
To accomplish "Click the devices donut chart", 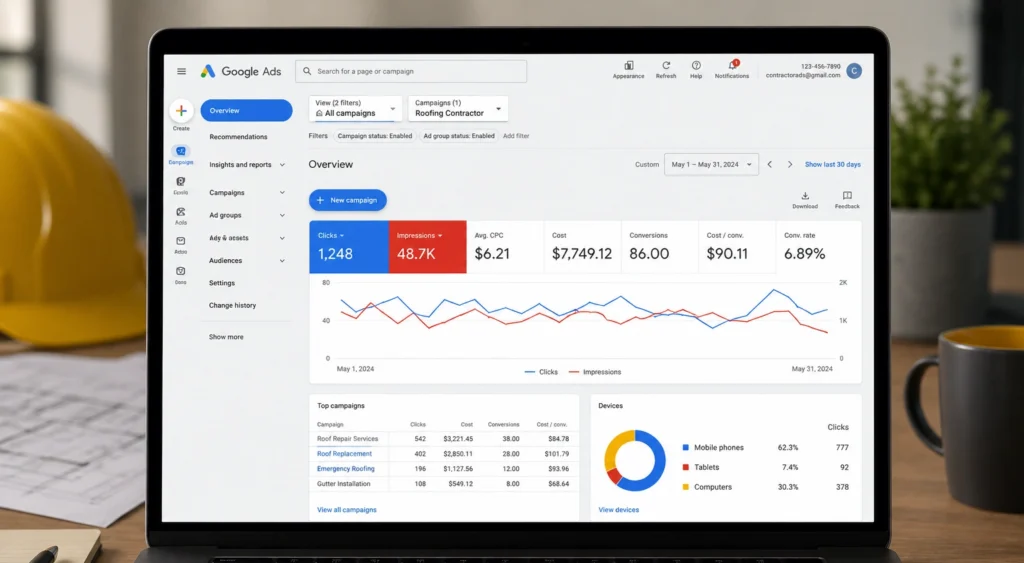I will pos(635,460).
